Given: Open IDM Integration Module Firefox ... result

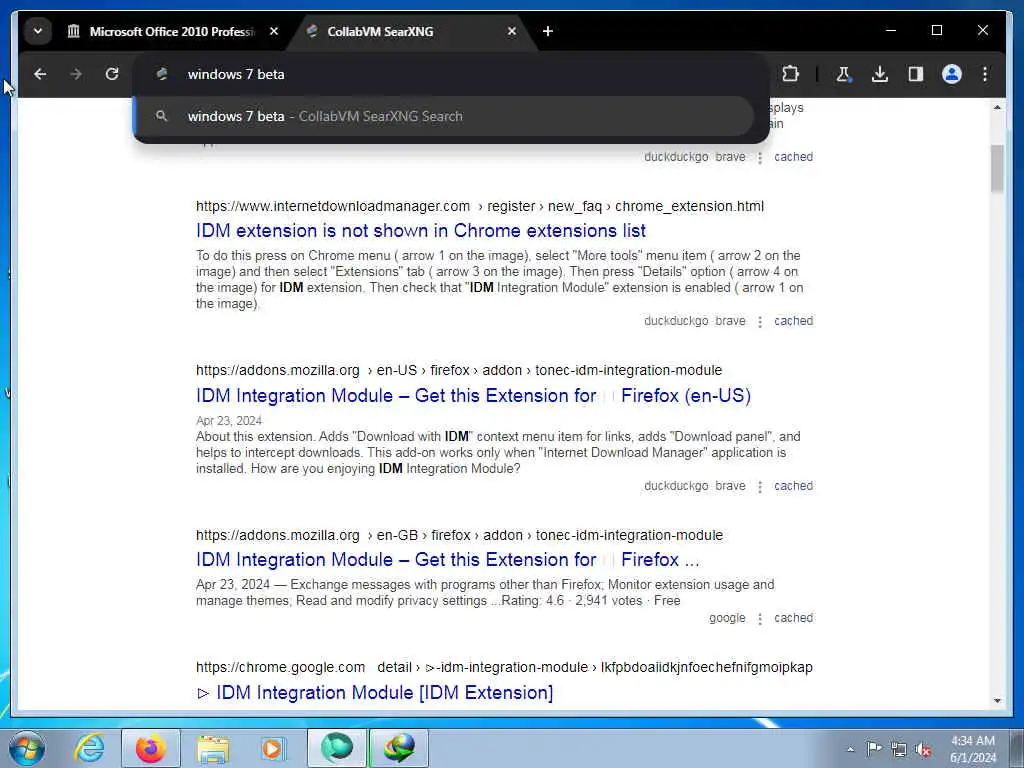Looking at the screenshot, I should tap(447, 560).
